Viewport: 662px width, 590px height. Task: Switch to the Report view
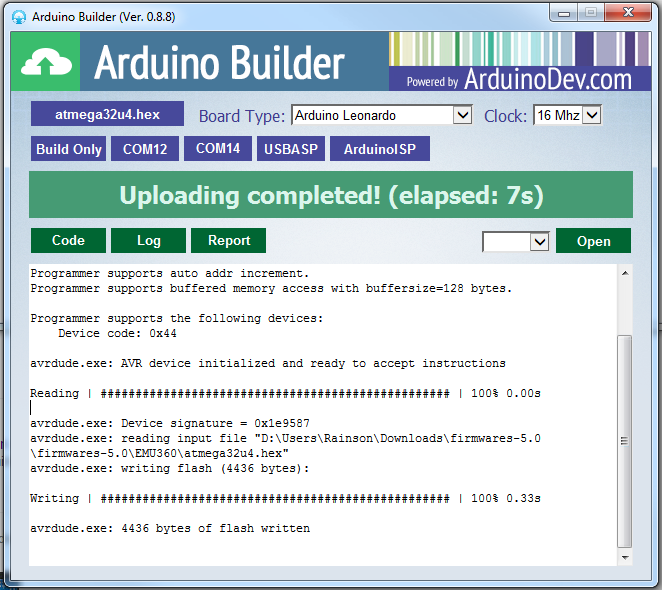[228, 241]
